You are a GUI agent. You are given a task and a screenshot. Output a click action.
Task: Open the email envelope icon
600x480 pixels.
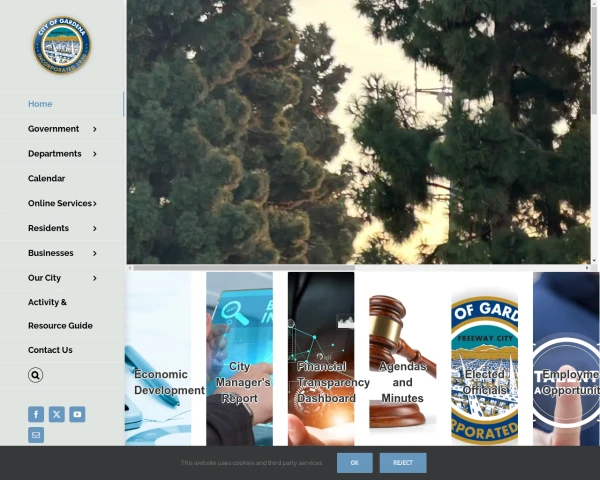point(36,435)
